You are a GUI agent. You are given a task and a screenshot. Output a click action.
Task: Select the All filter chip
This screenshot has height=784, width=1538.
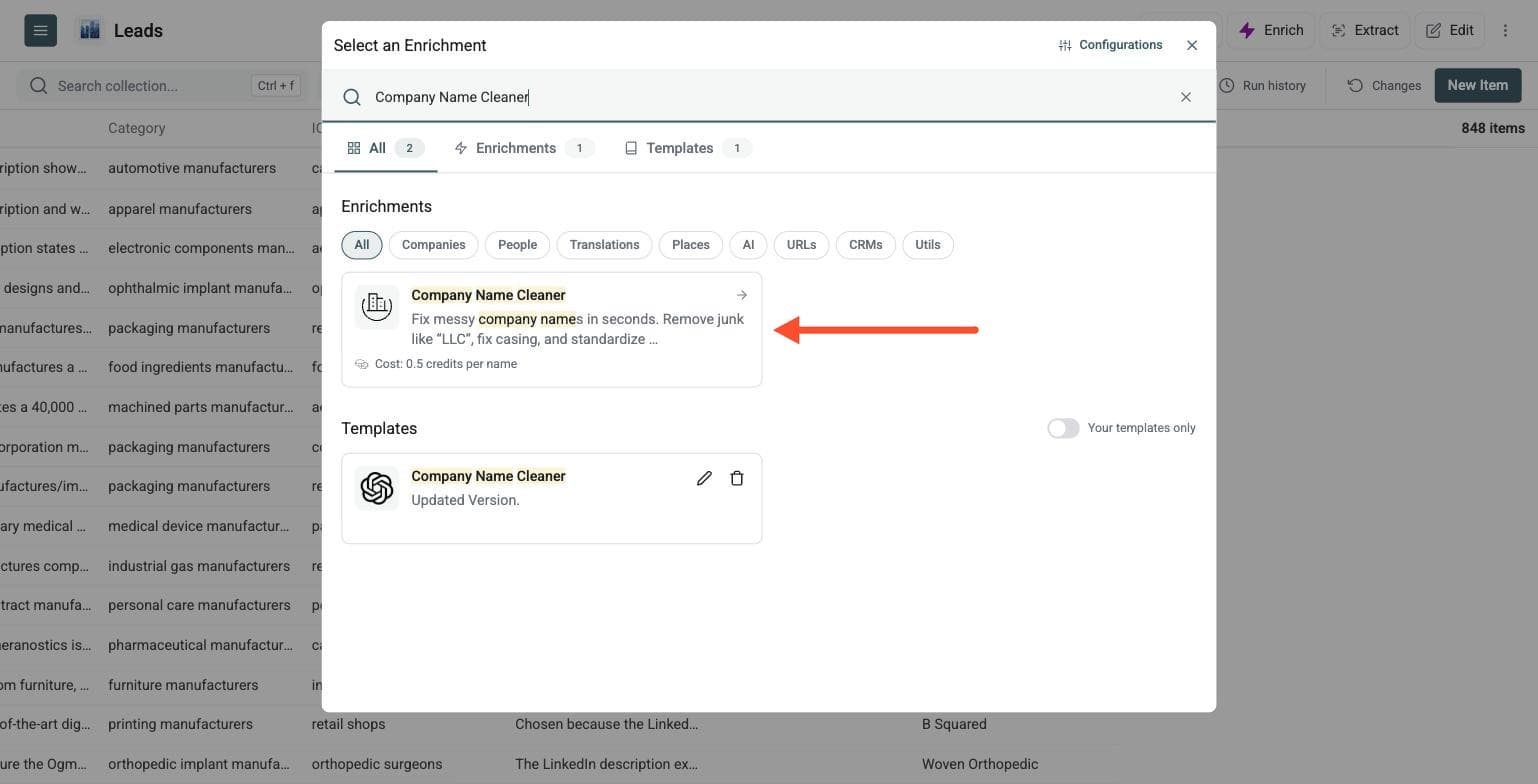tap(361, 245)
